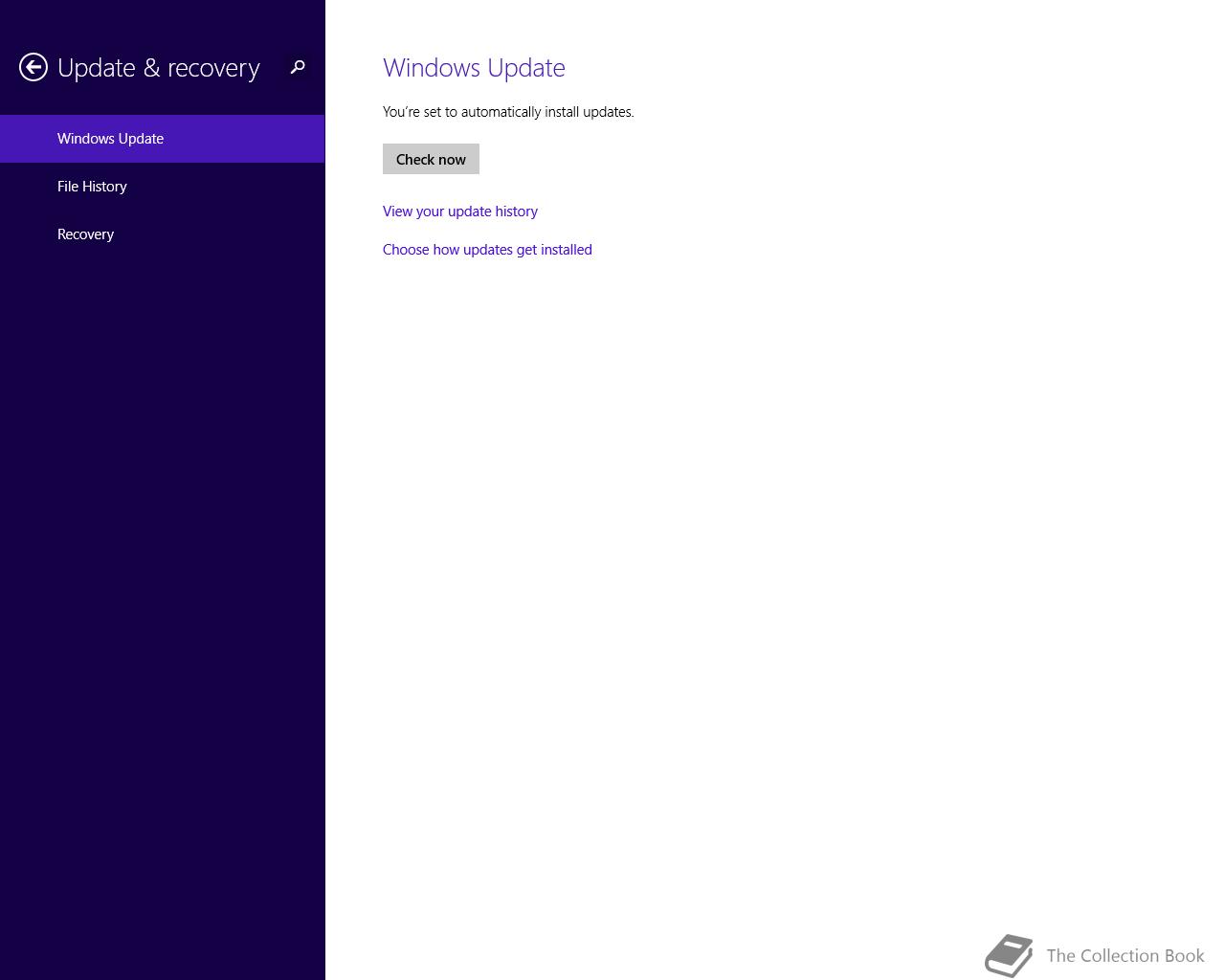Open File History section
This screenshot has width=1225, height=980.
[163, 187]
